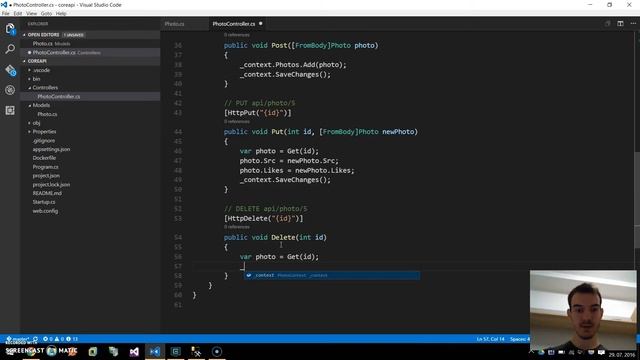Click the _context autocomplete suggestion
640x360 pixels.
point(331,276)
